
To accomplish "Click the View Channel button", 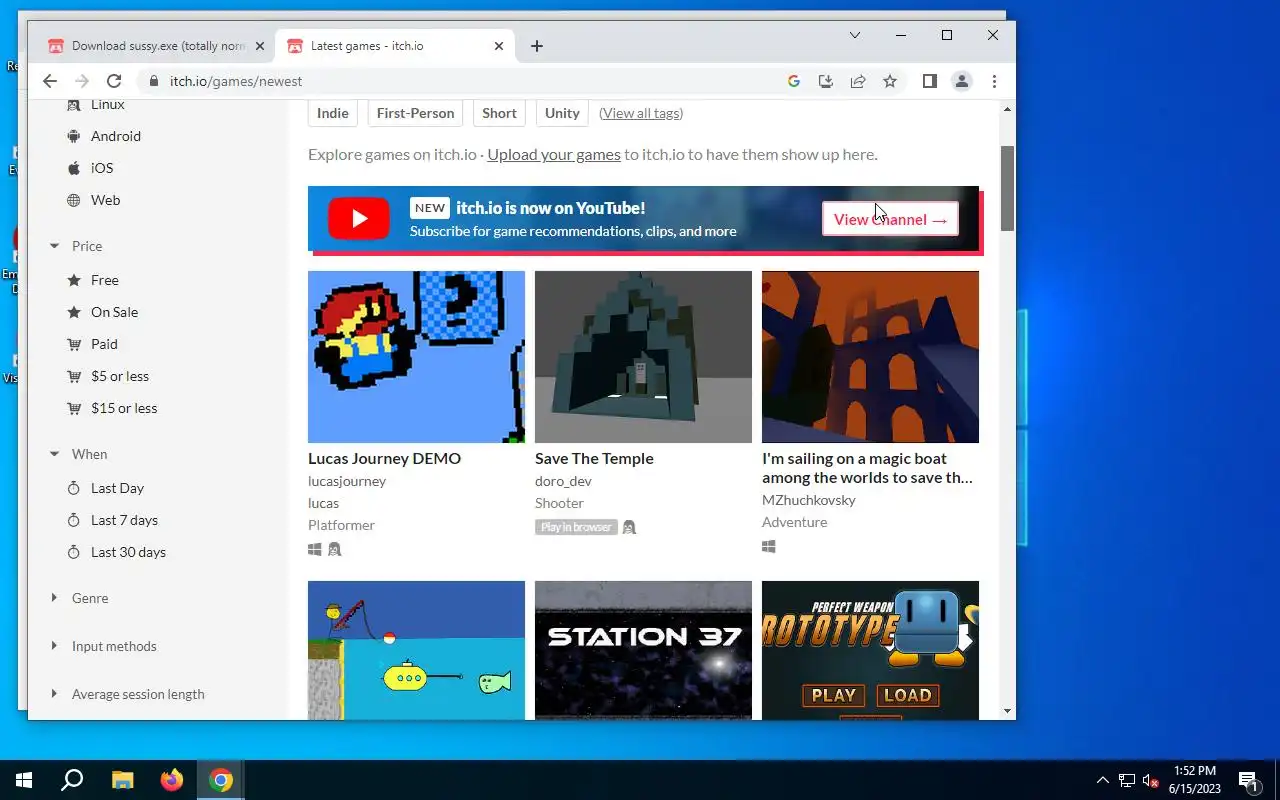I will click(890, 219).
